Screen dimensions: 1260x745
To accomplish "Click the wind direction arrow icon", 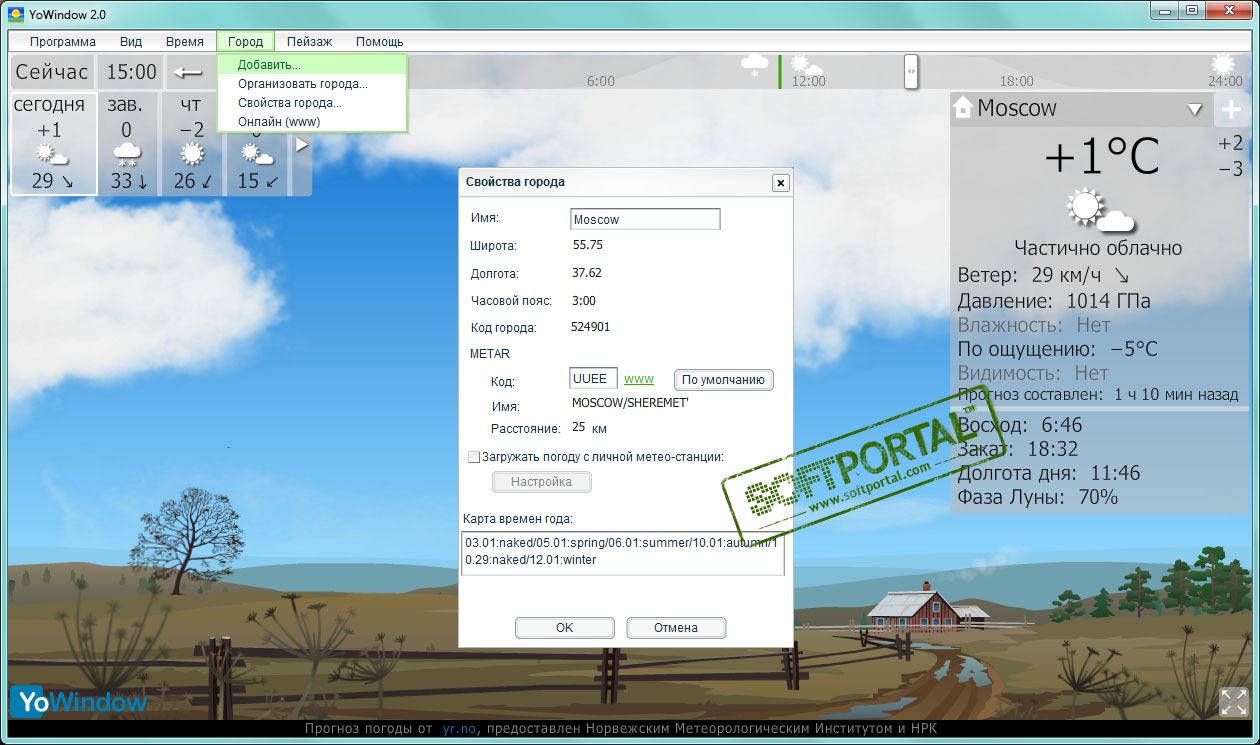I will tap(1121, 275).
